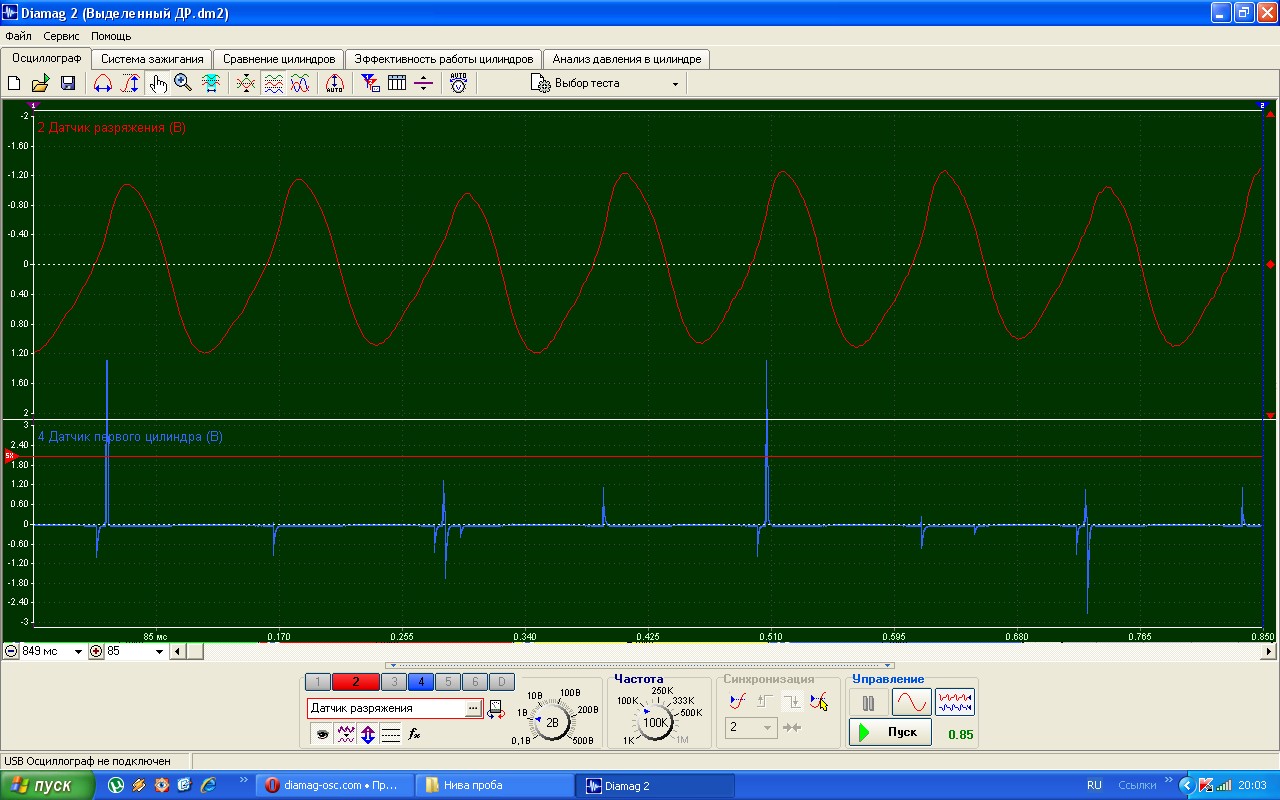Select the horizontal measurement cursor tool
This screenshot has width=1280, height=800.
[x=102, y=83]
